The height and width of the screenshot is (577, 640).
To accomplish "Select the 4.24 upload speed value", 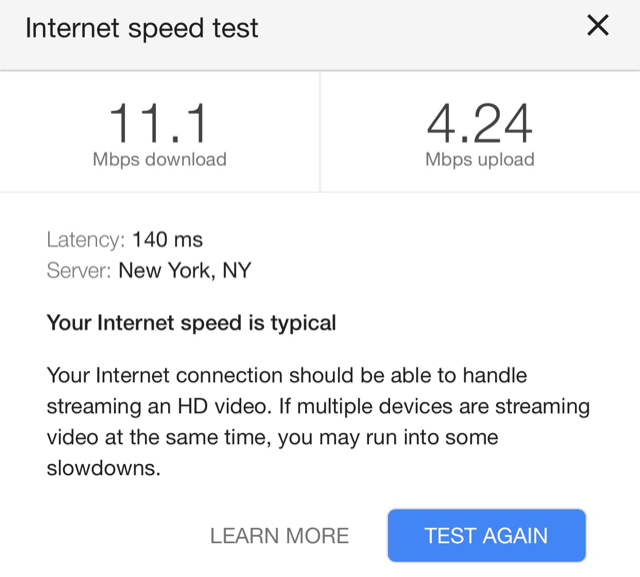I will pyautogui.click(x=480, y=123).
